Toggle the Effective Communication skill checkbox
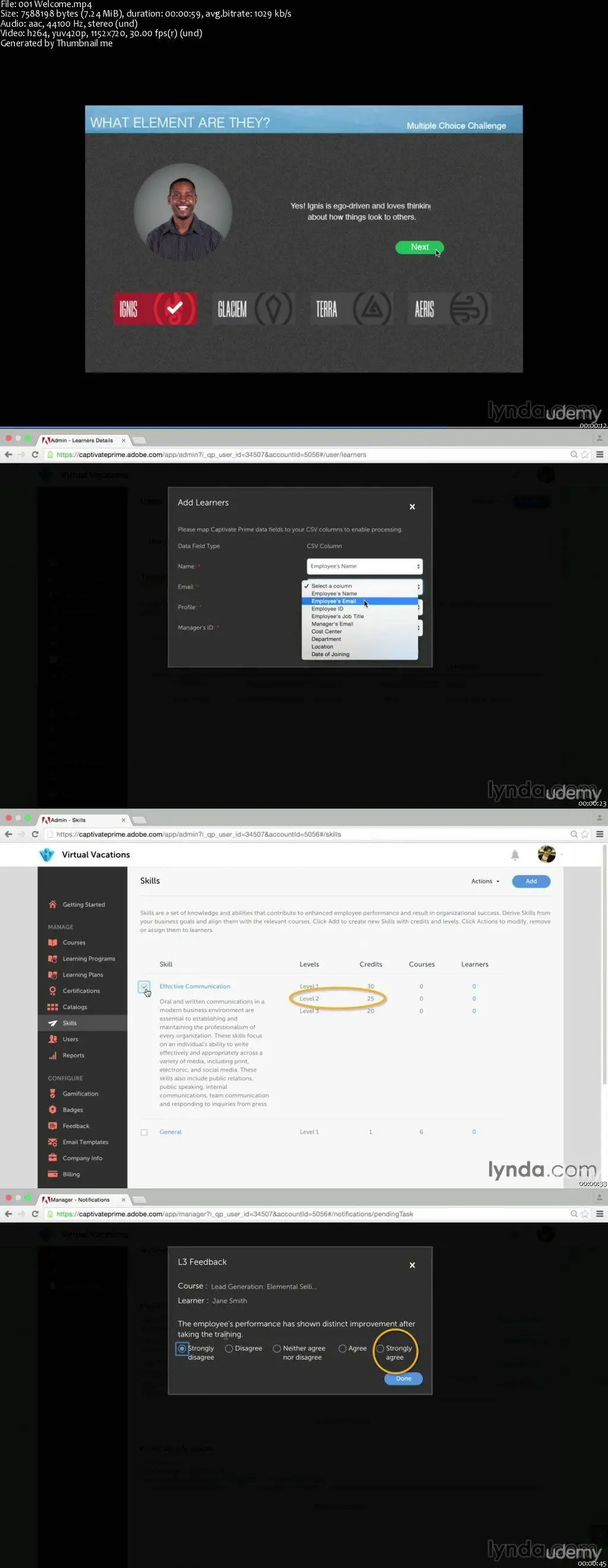This screenshot has width=608, height=1568. [x=144, y=986]
